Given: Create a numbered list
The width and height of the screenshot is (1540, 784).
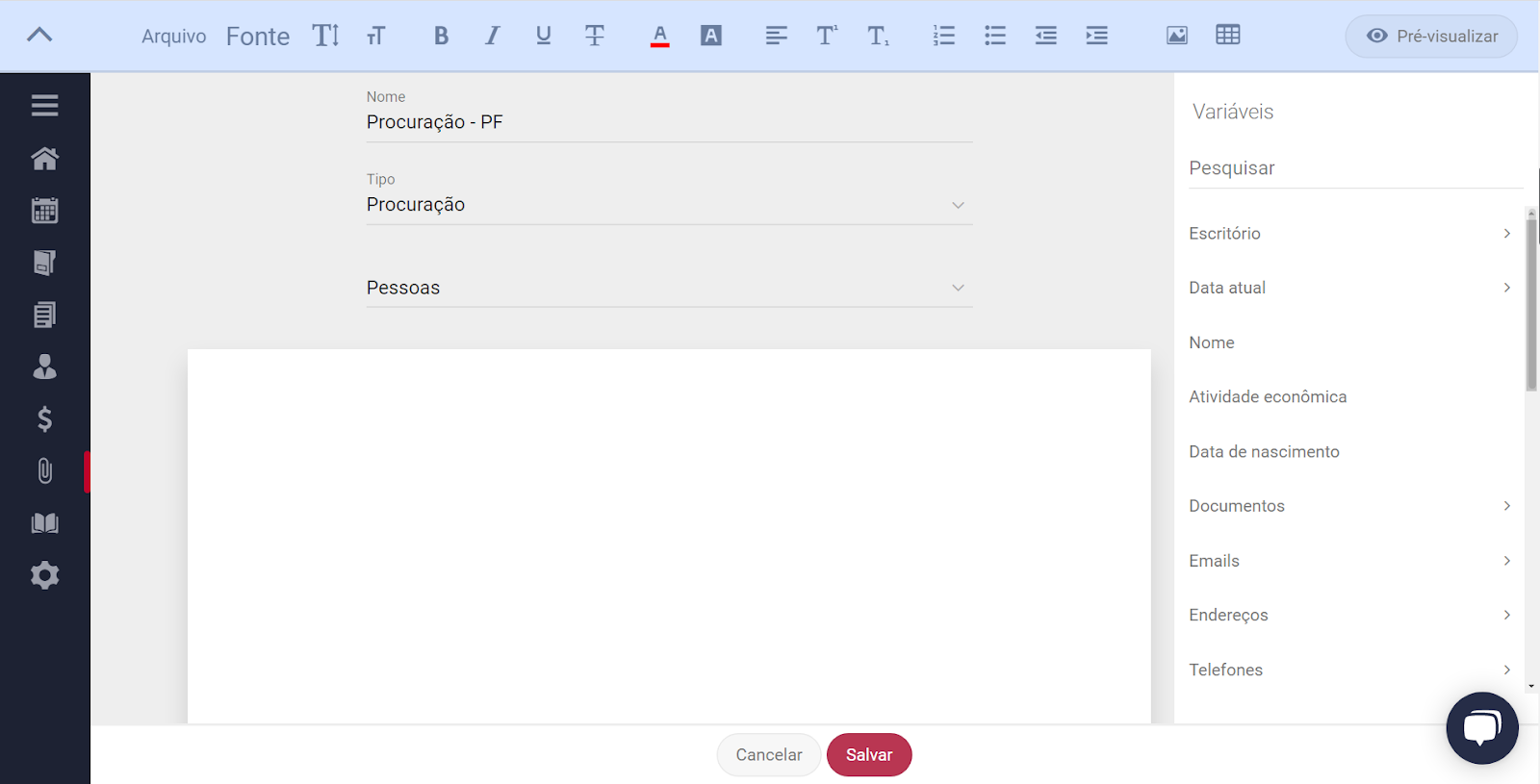Looking at the screenshot, I should coord(943,36).
